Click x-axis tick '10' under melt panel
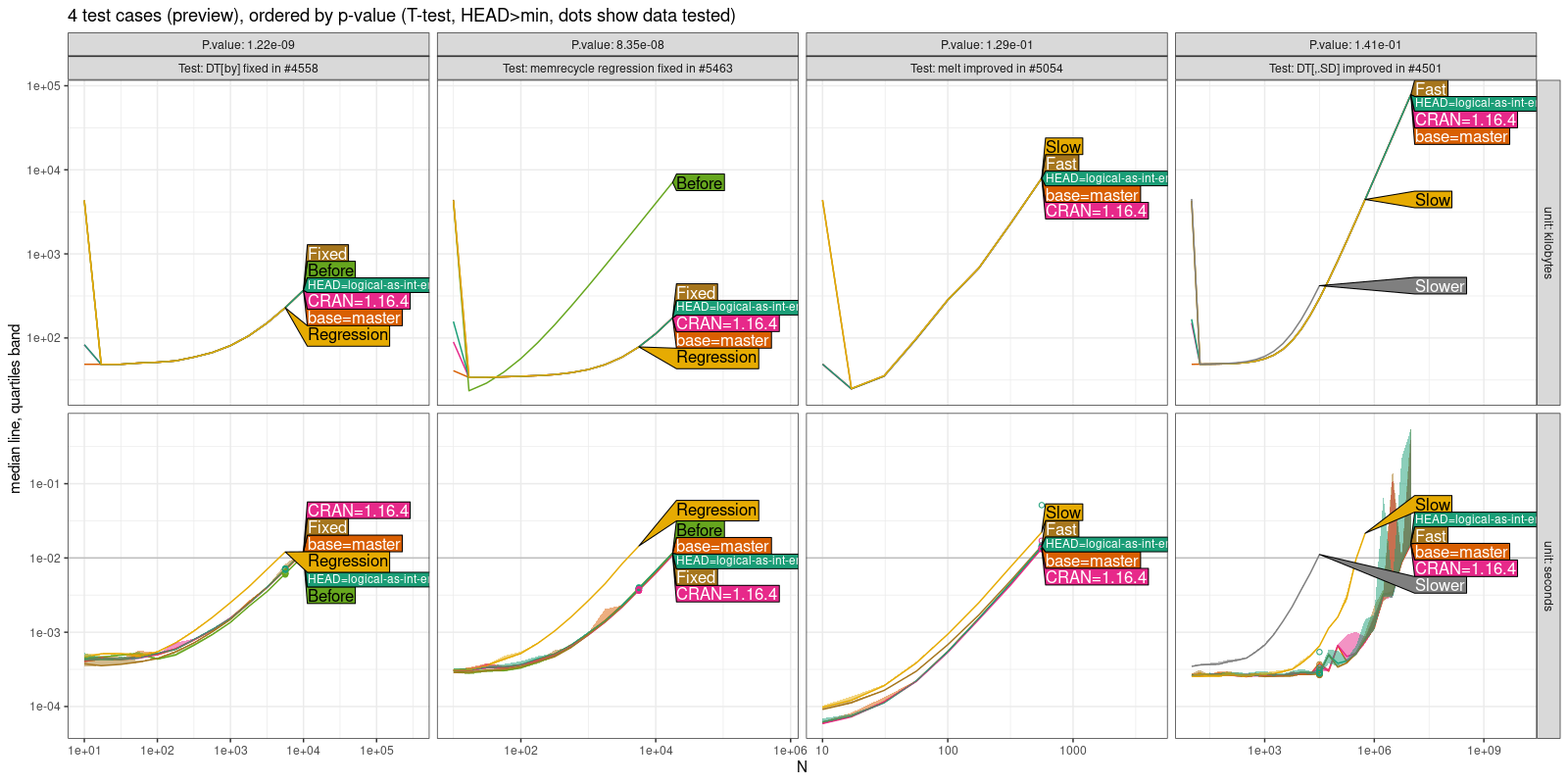 (822, 751)
